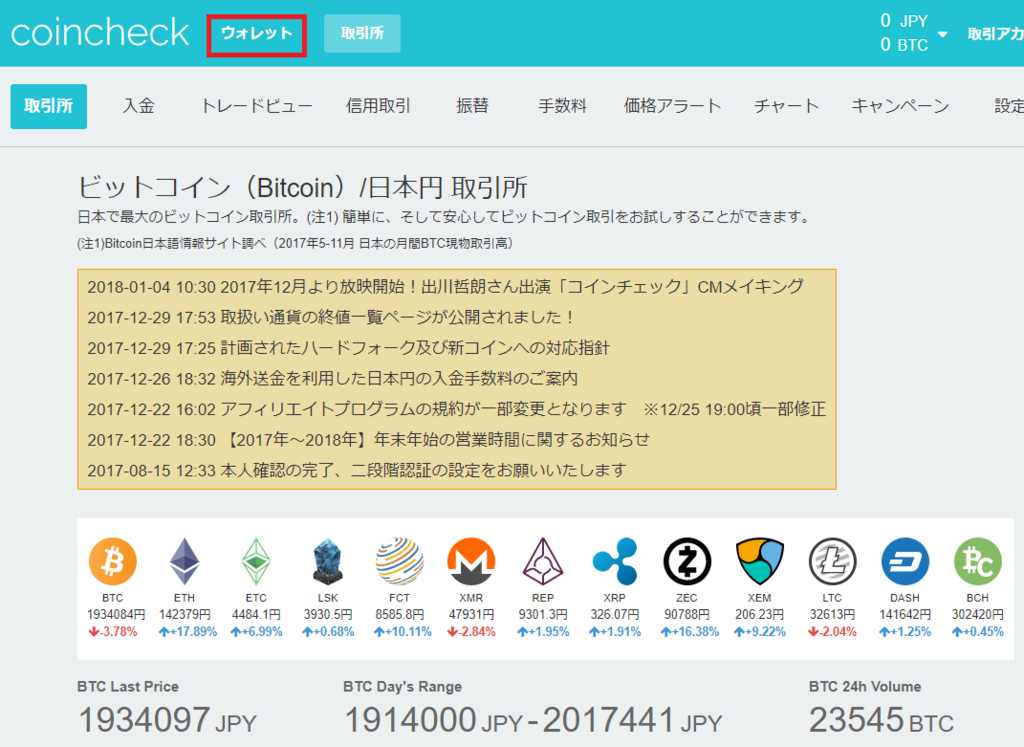Open the 終値一覧ページ announcement dated 2017-12-29 17:53
This screenshot has width=1024, height=747.
331,317
